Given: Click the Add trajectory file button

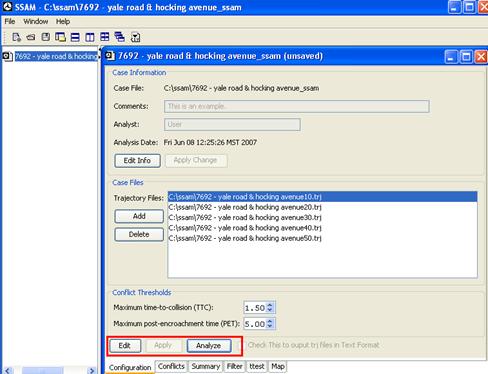Looking at the screenshot, I should coord(139,216).
